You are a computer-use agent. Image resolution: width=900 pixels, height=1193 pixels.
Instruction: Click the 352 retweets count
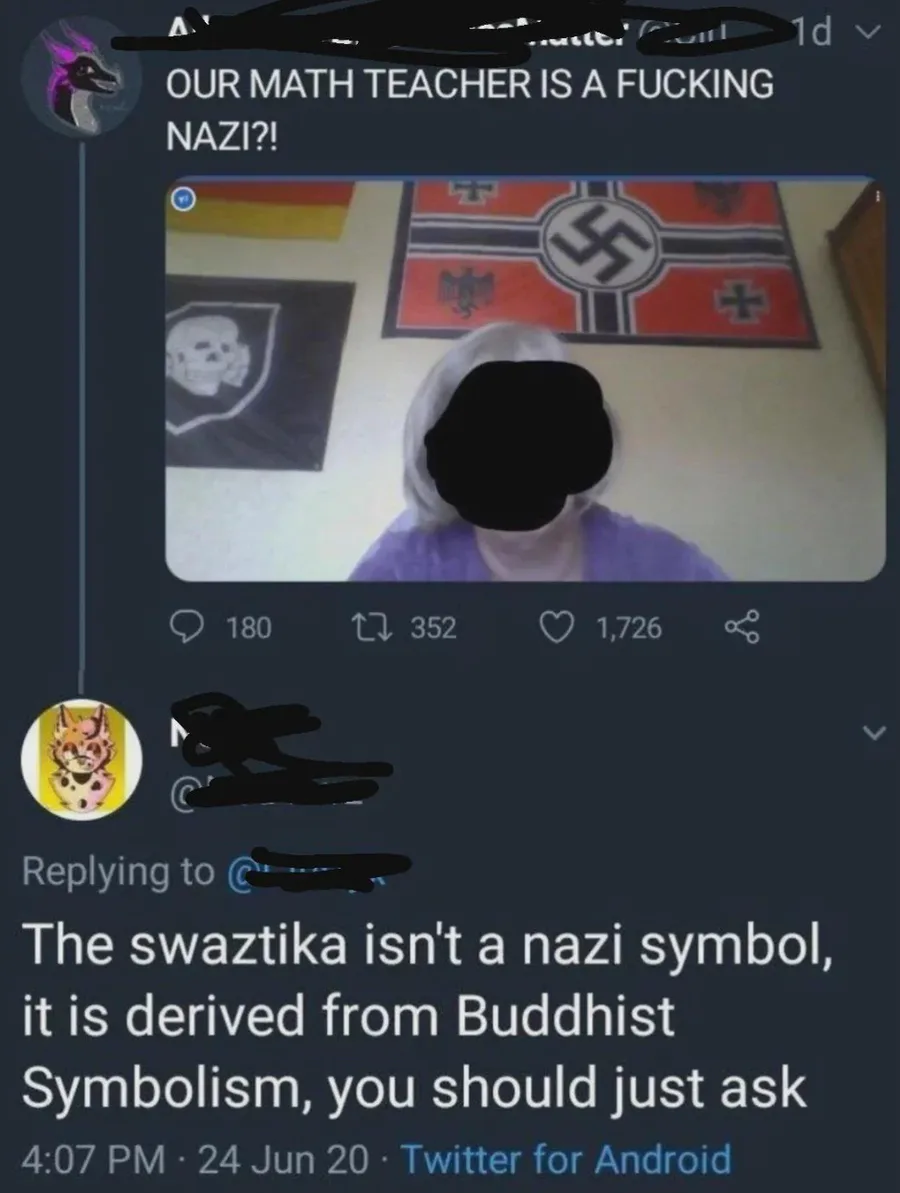[x=434, y=628]
